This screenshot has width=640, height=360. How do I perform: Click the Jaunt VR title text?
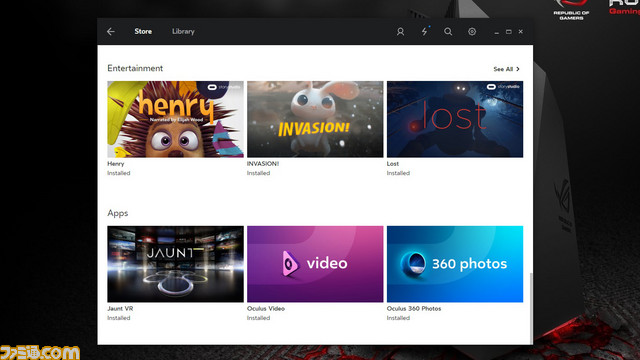click(120, 309)
